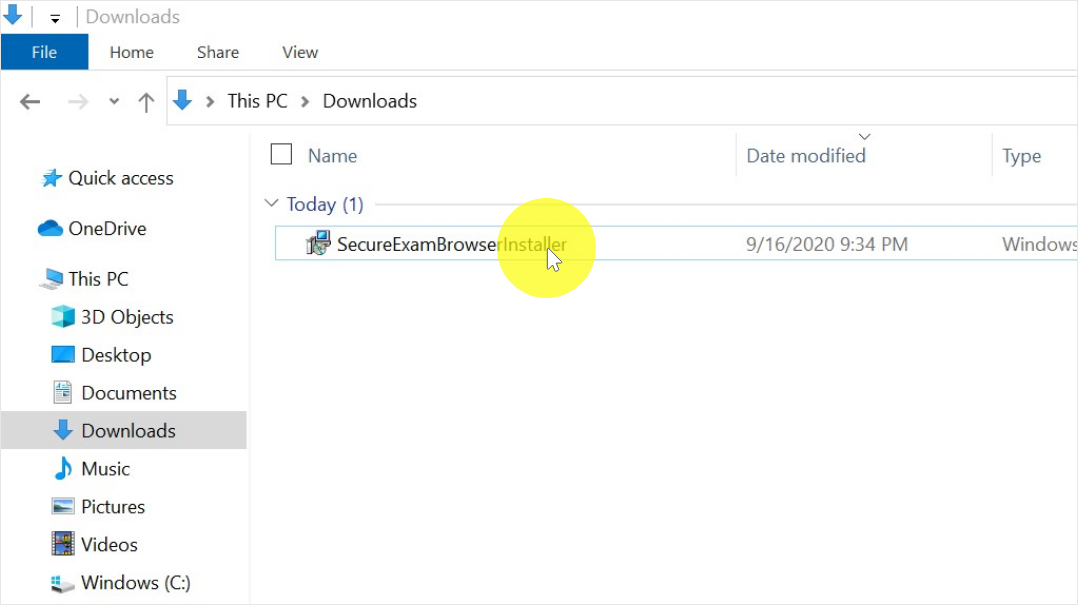Expand the chevron after This PC in address bar

tap(305, 102)
